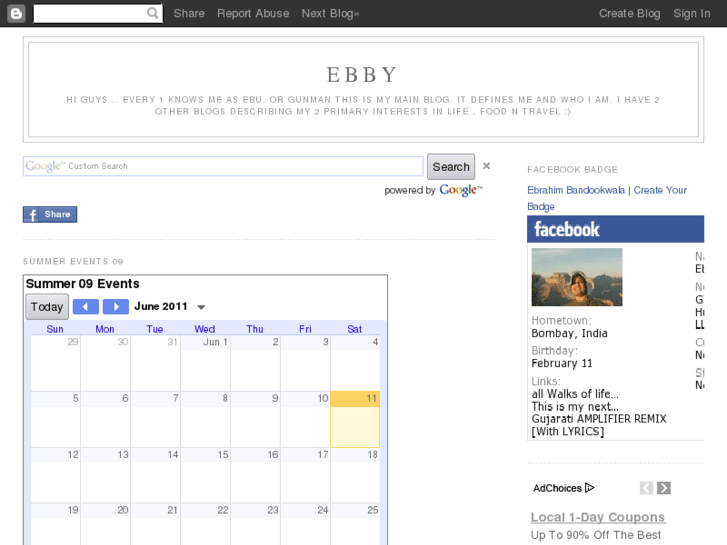Screen dimensions: 727x545
Task: Focus the Google Custom Search box
Action: point(223,166)
